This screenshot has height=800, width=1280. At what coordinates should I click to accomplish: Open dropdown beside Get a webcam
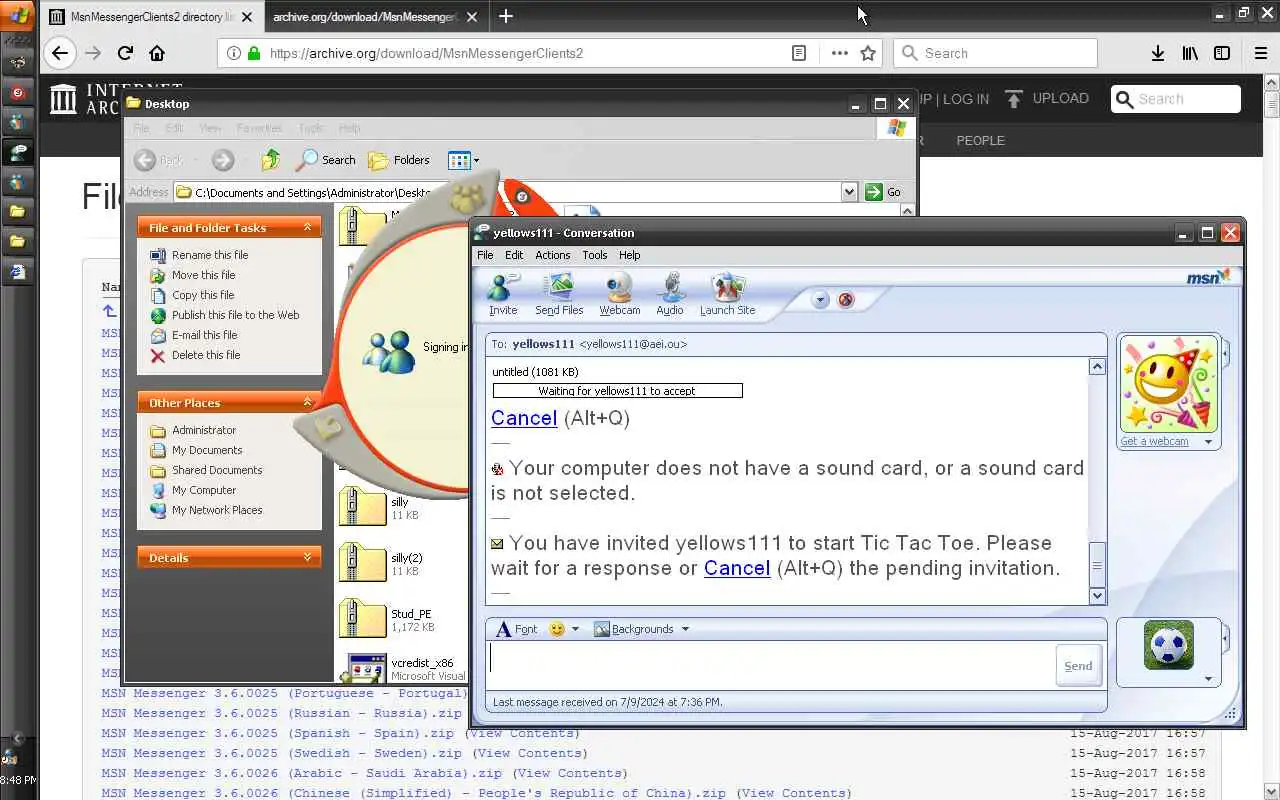coord(1208,442)
